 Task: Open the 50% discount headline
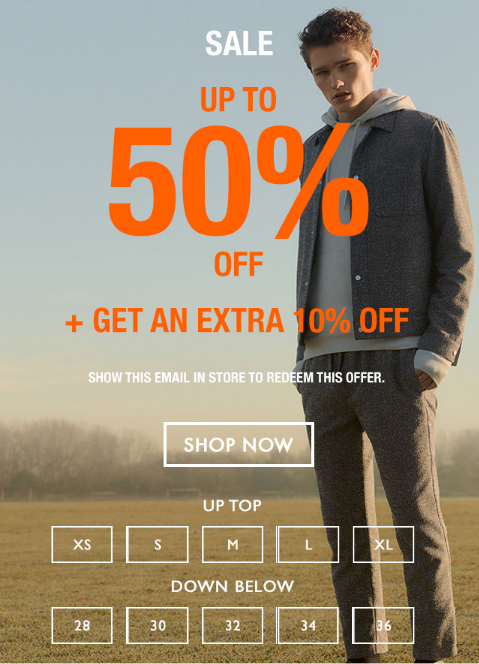coord(238,181)
